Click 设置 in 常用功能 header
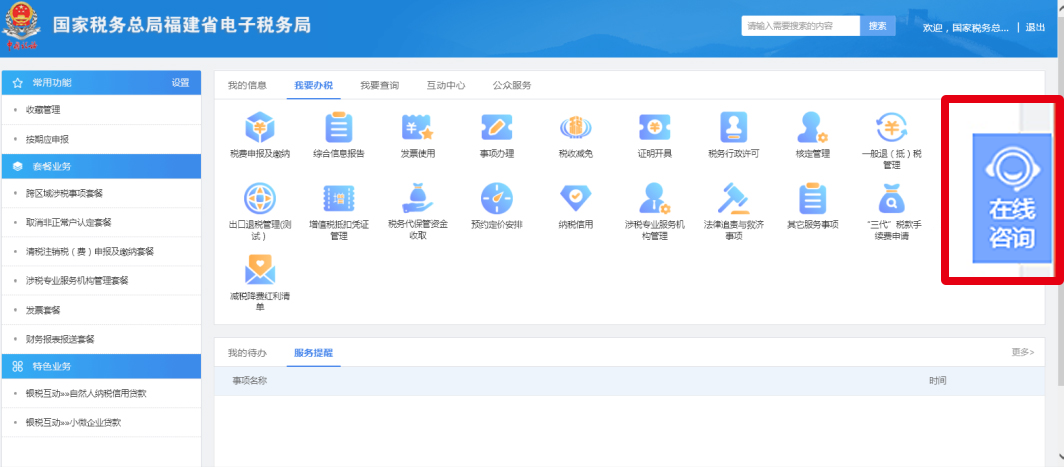 tap(180, 83)
